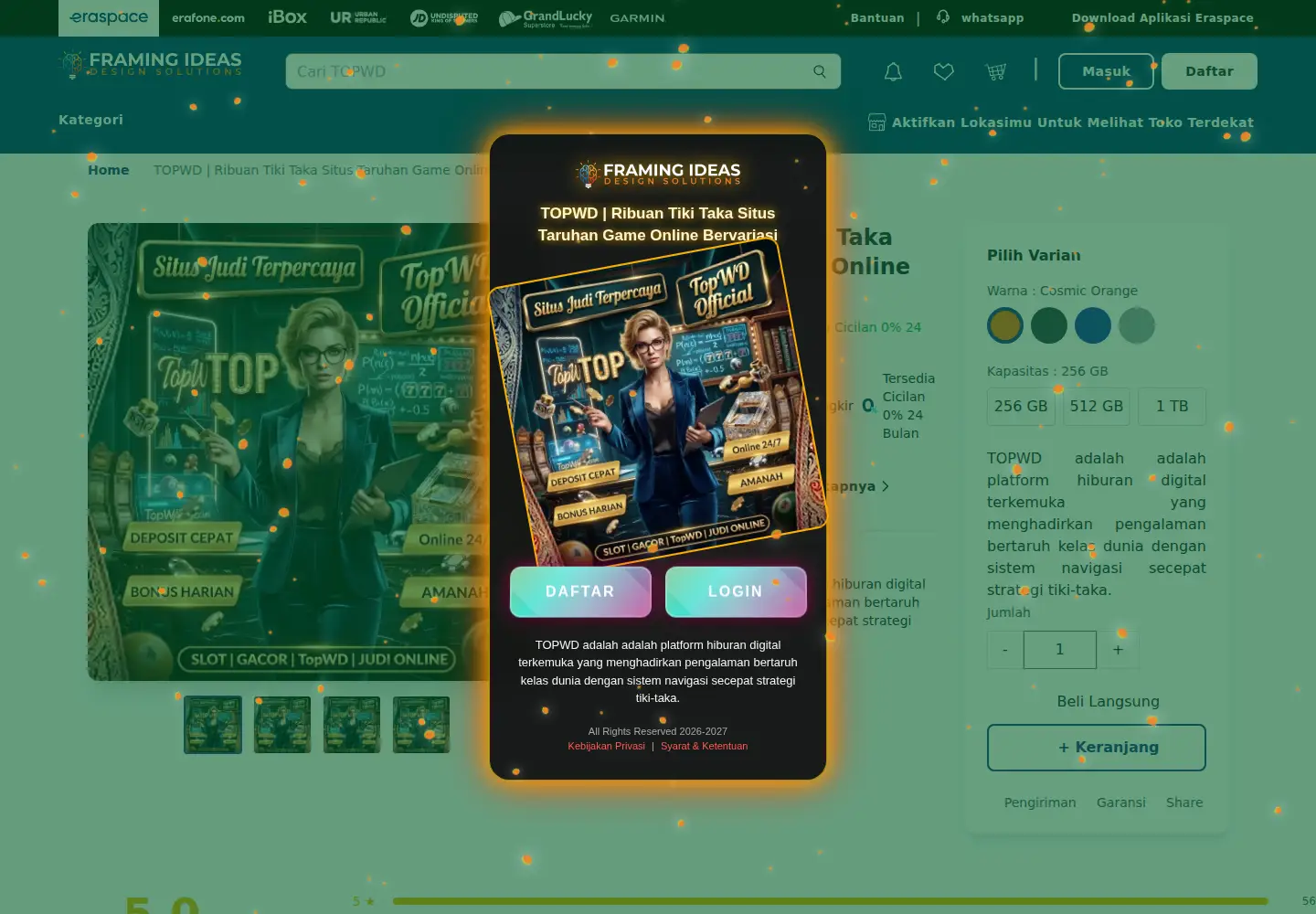Click the Masuk button
The image size is (1316, 914).
click(1106, 71)
